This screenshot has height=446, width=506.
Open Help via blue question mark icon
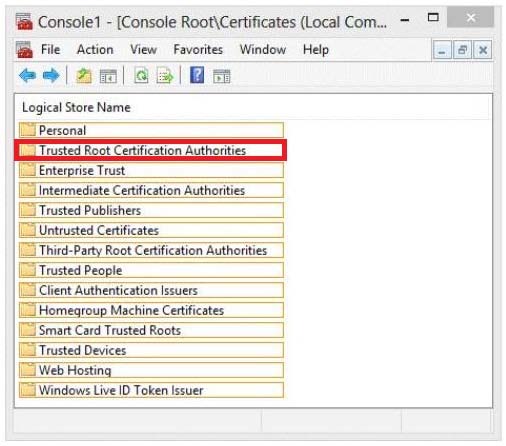click(x=197, y=75)
